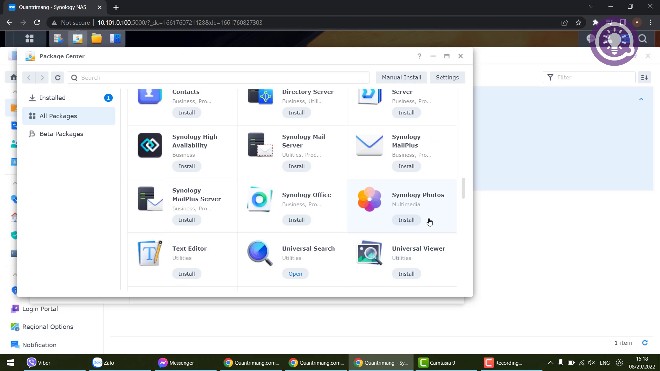Viewport: 660px width, 371px height.
Task: Click the Synology High Availability icon
Action: point(150,145)
